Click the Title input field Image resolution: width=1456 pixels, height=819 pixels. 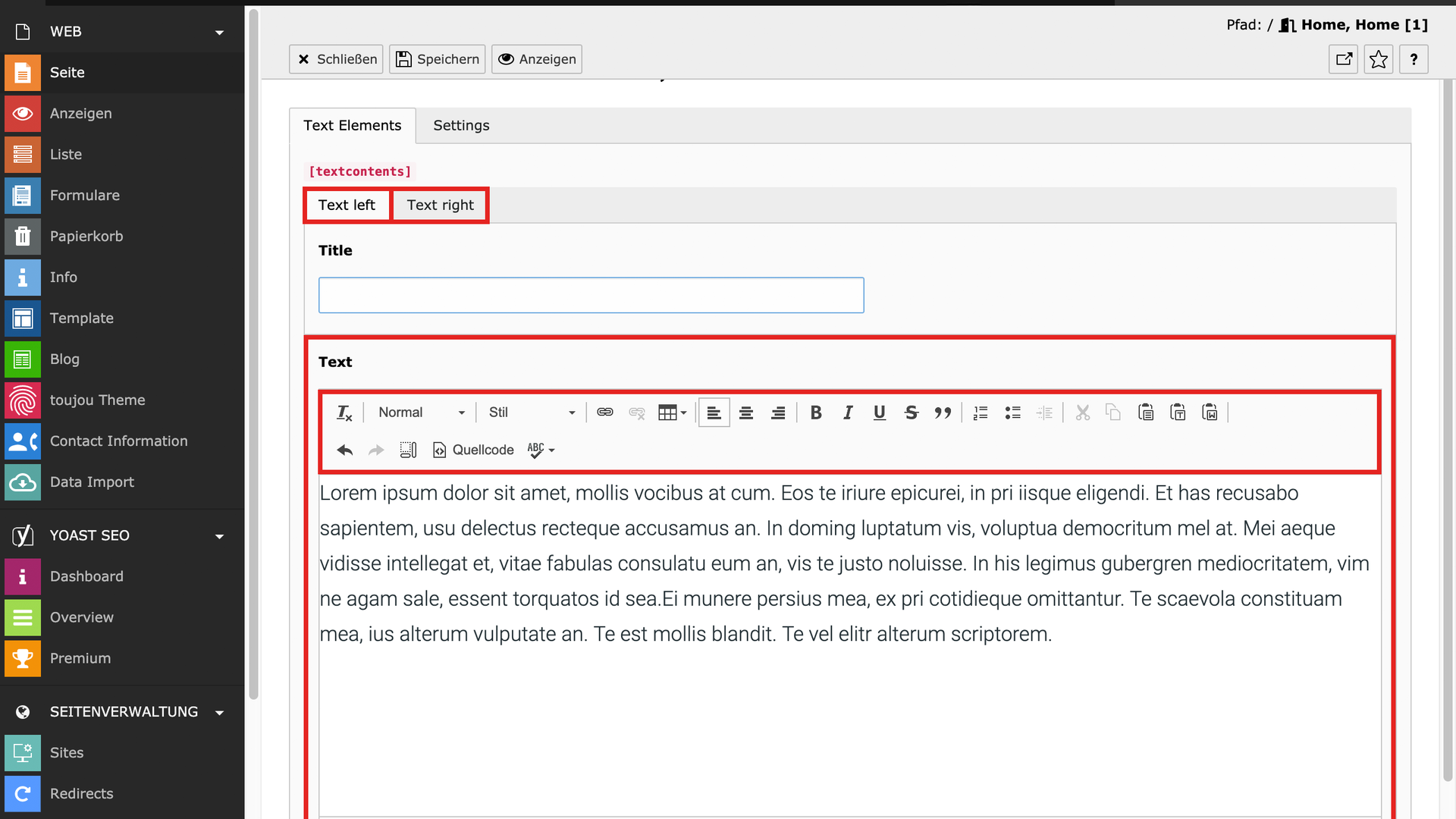coord(591,295)
